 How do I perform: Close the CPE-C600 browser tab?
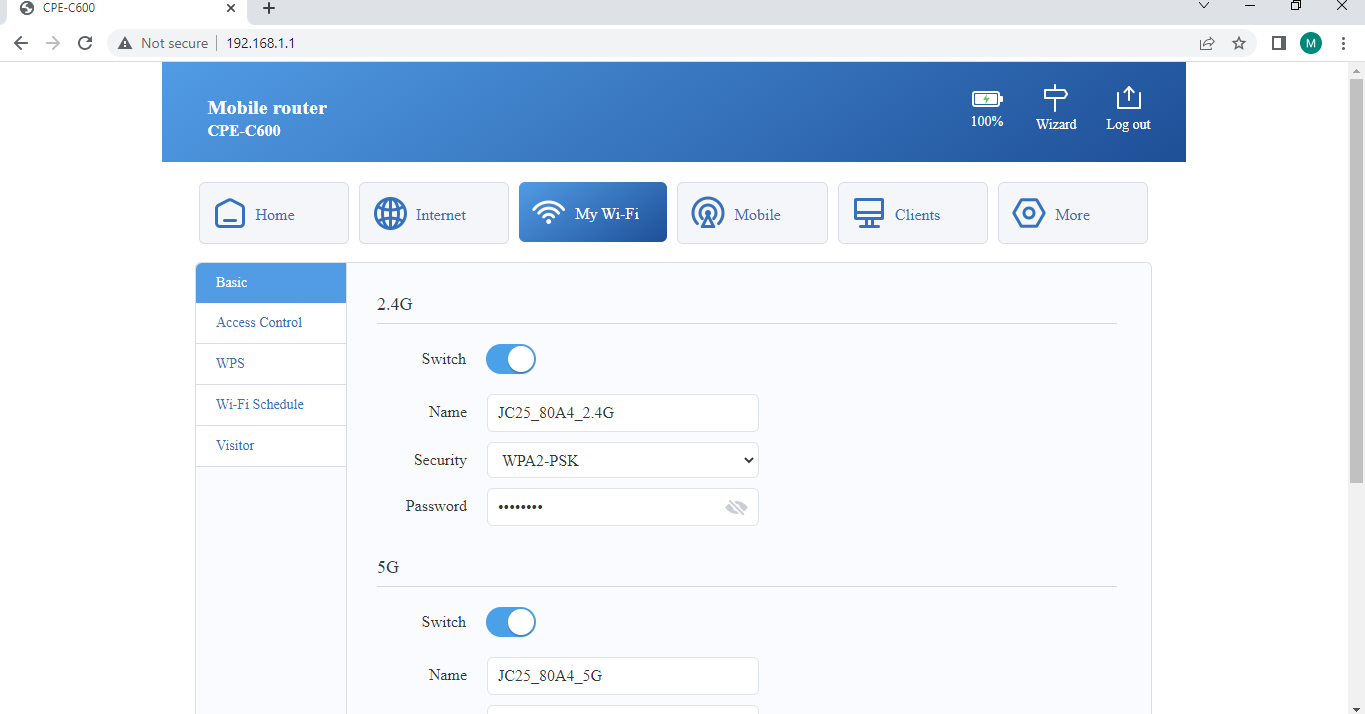[231, 7]
